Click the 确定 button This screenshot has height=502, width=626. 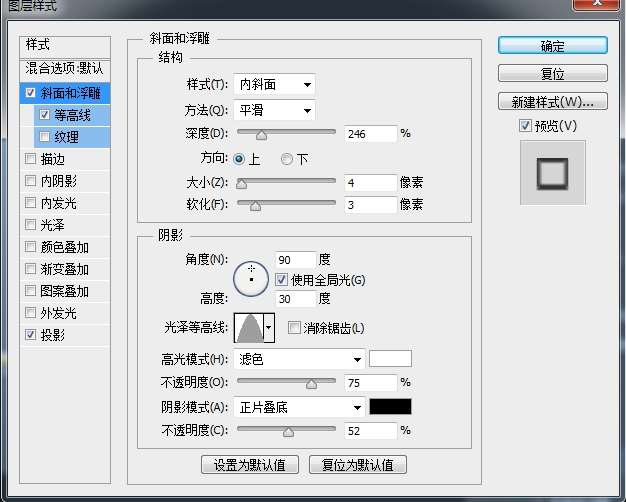(x=552, y=46)
